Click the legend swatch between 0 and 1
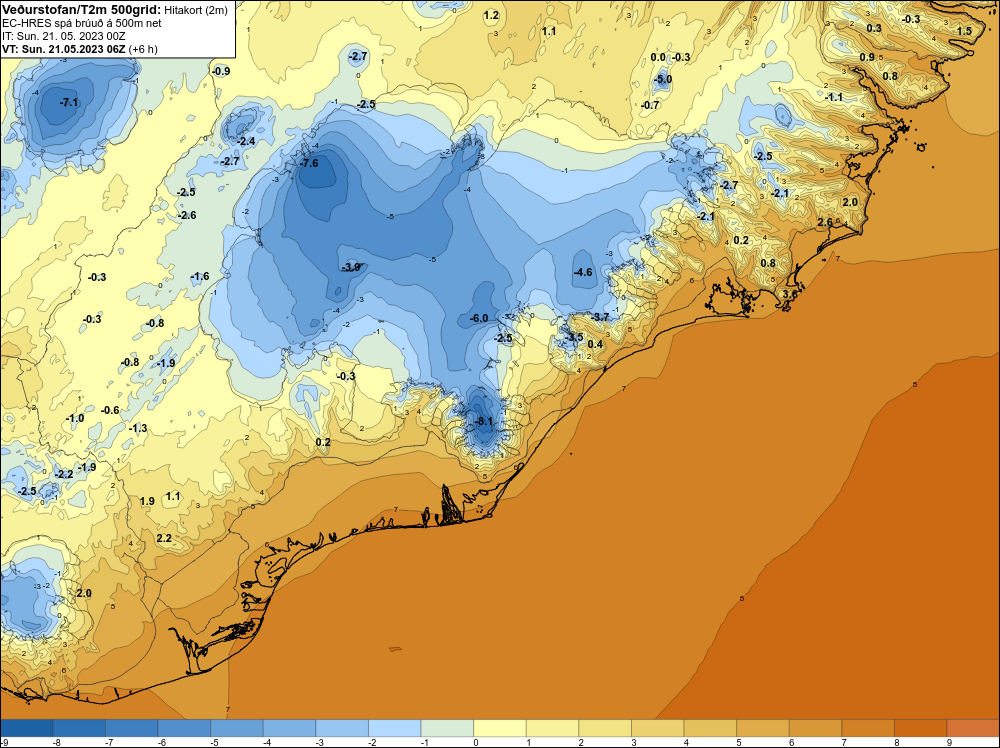 click(500, 728)
